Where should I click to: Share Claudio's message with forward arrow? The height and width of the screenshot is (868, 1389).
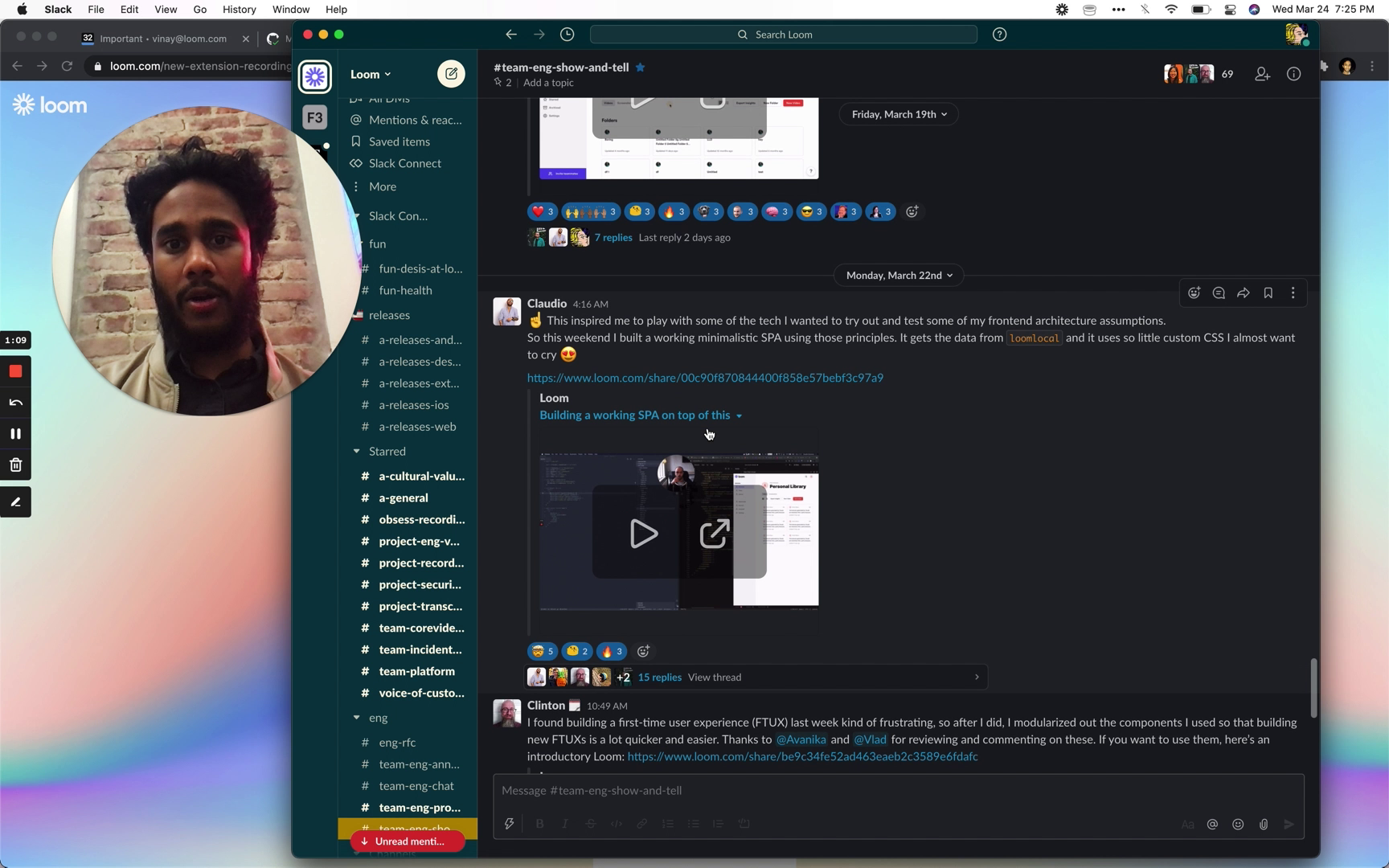[1244, 293]
